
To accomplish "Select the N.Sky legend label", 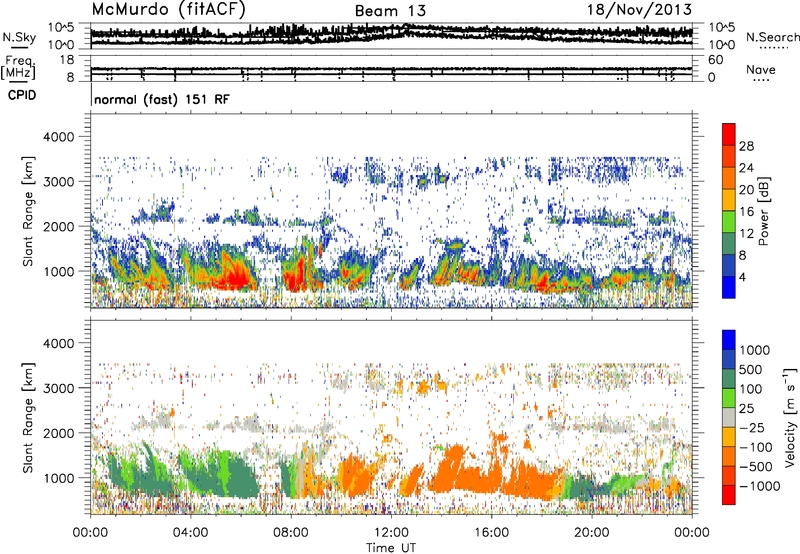I will tap(19, 37).
